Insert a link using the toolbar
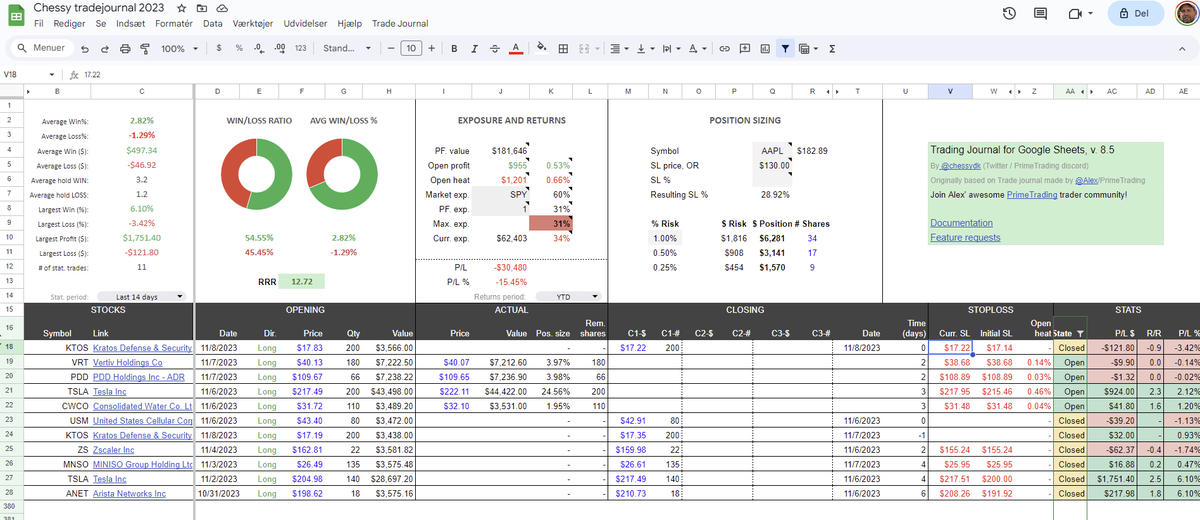Viewport: 1200px width, 520px height. (x=724, y=48)
